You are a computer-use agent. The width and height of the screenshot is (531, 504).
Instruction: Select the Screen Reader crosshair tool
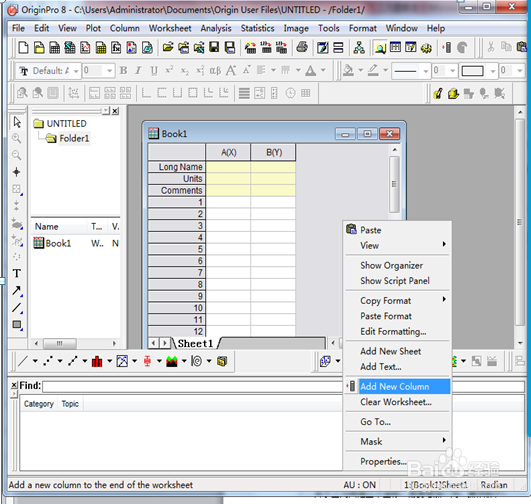(17, 172)
